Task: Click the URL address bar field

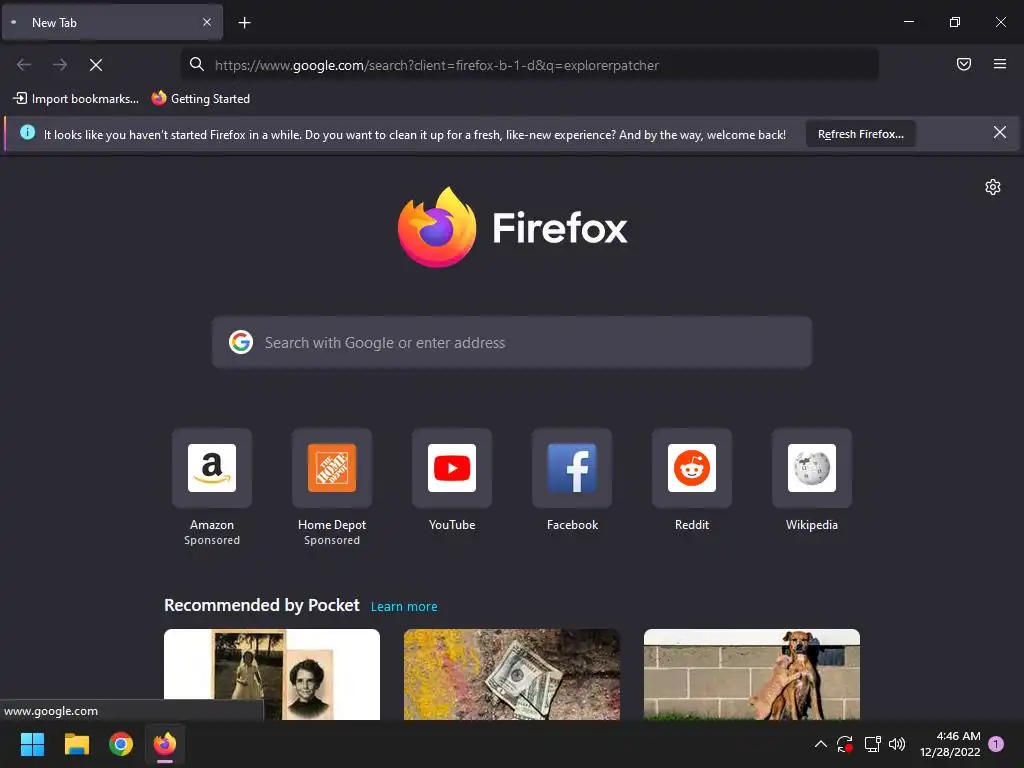Action: [530, 65]
